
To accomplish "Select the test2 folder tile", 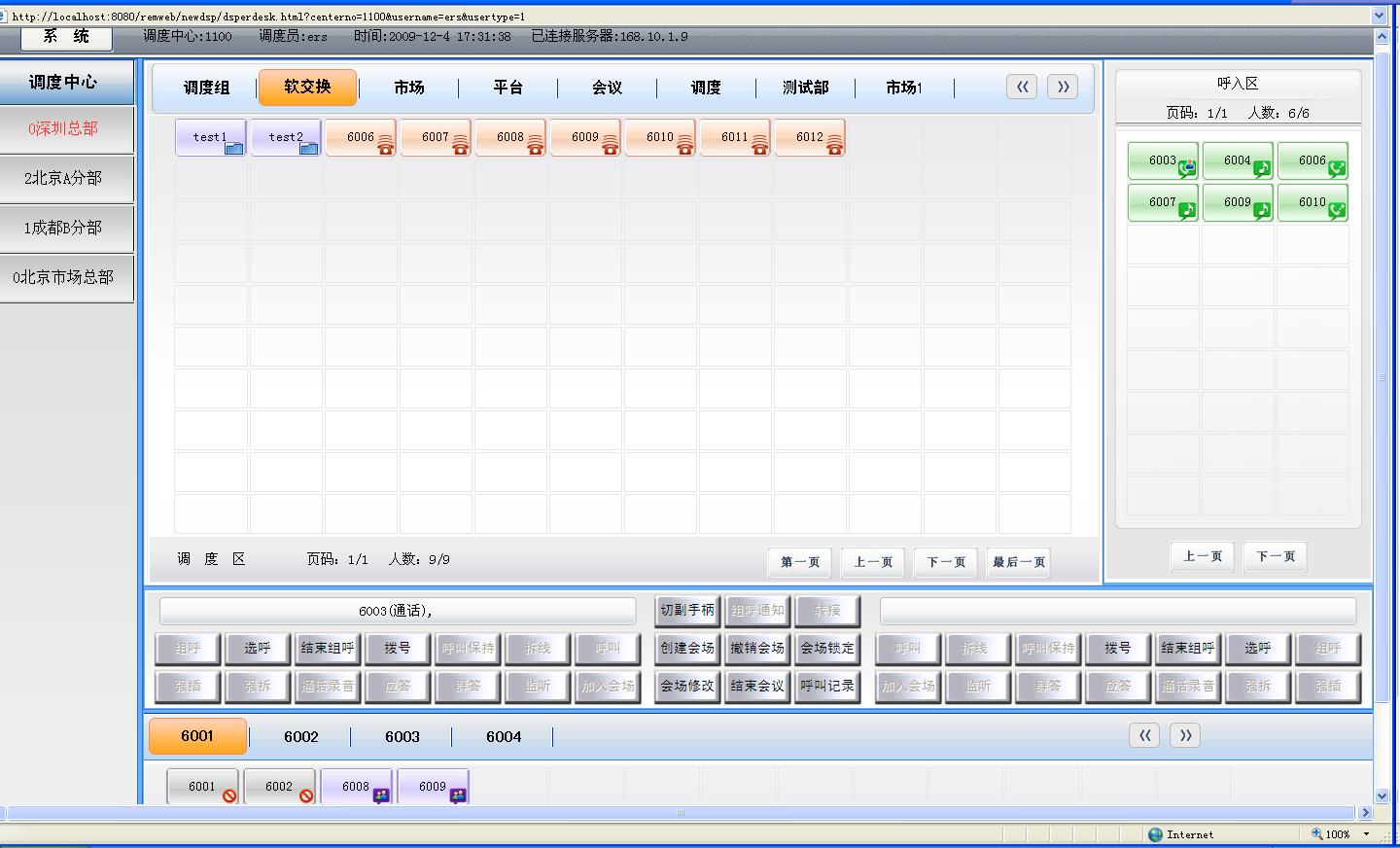I will (x=286, y=137).
